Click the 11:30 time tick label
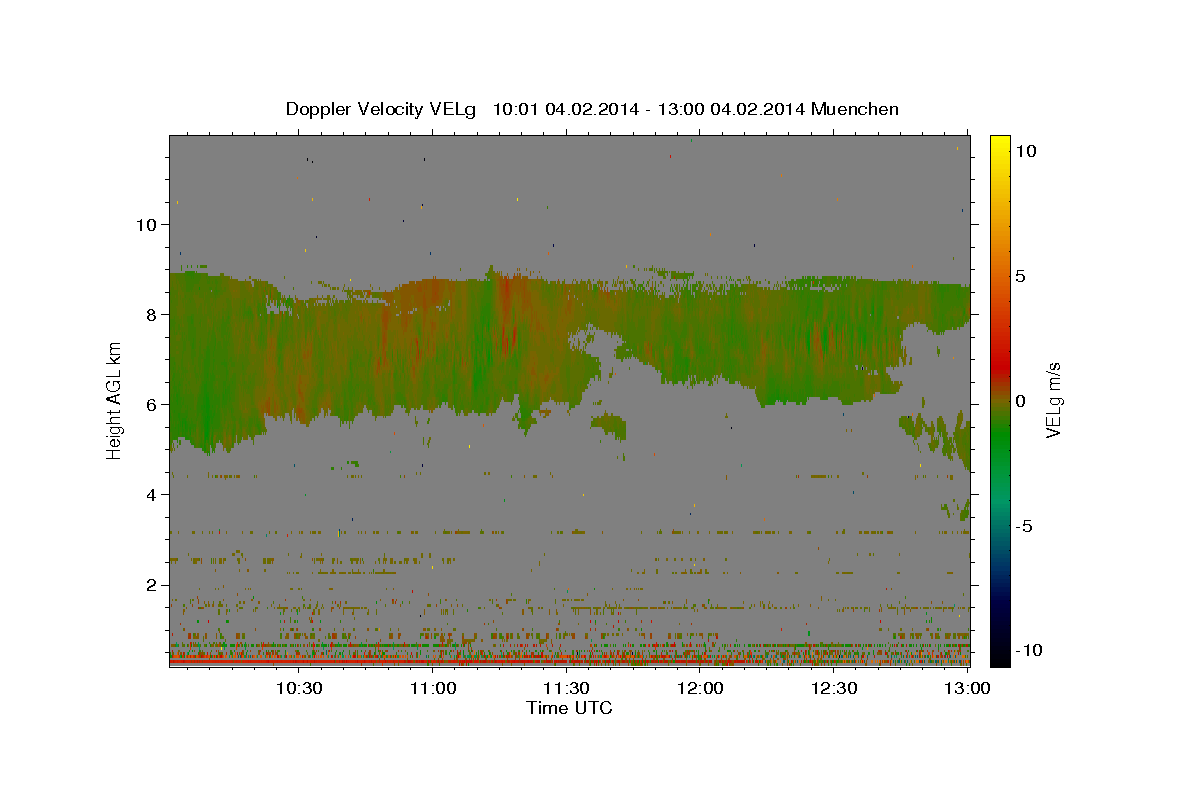The image size is (1200, 800). pos(566,688)
